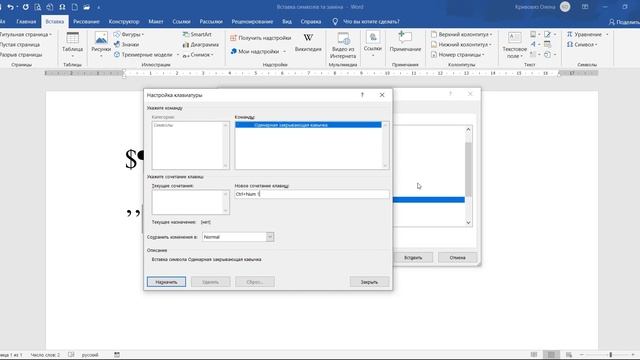The image size is (640, 360).
Task: Insert a Текстовое поле text box
Action: coord(514,45)
